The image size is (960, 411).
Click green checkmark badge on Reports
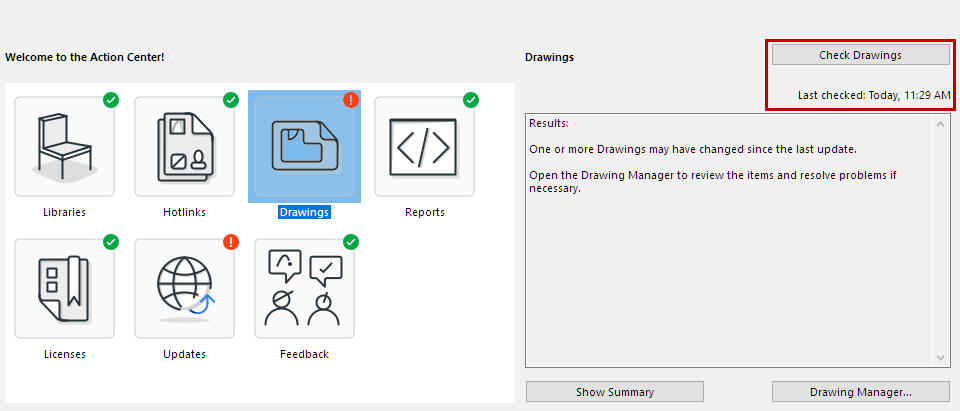pyautogui.click(x=471, y=100)
